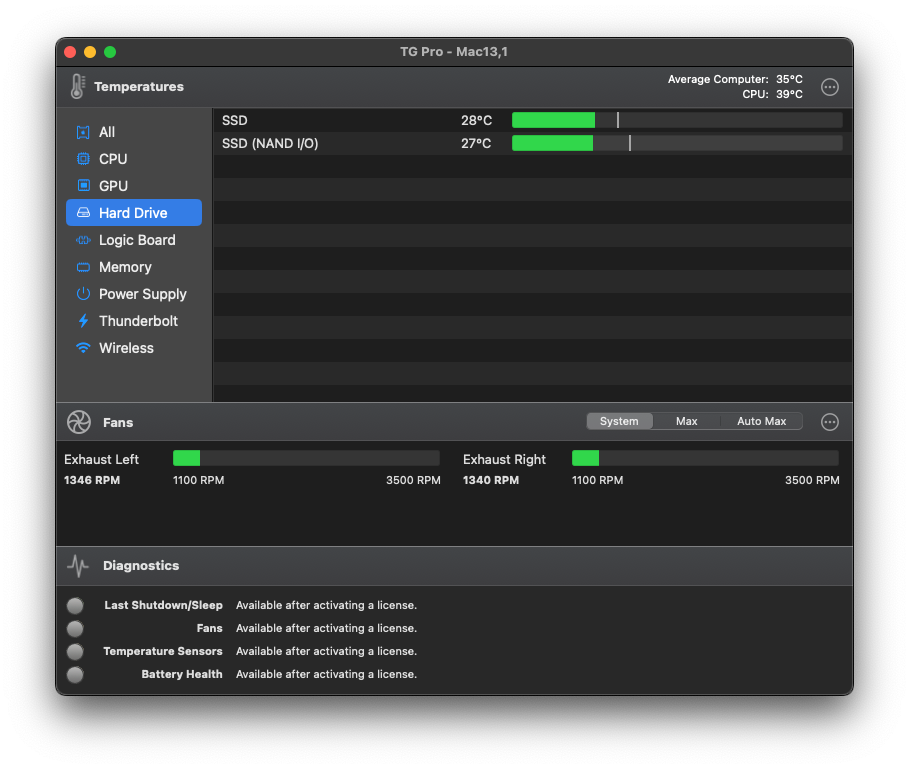
Task: Click Exhaust Right fan speed bar
Action: coord(705,458)
